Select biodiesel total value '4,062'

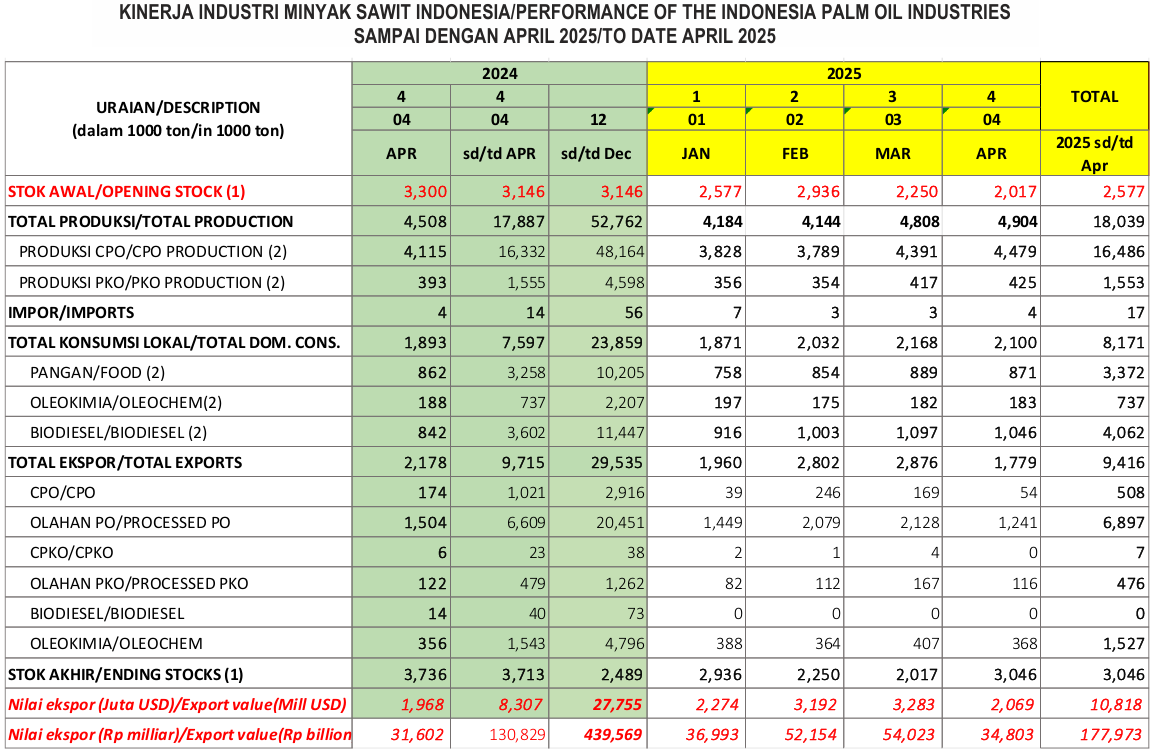click(x=1123, y=433)
